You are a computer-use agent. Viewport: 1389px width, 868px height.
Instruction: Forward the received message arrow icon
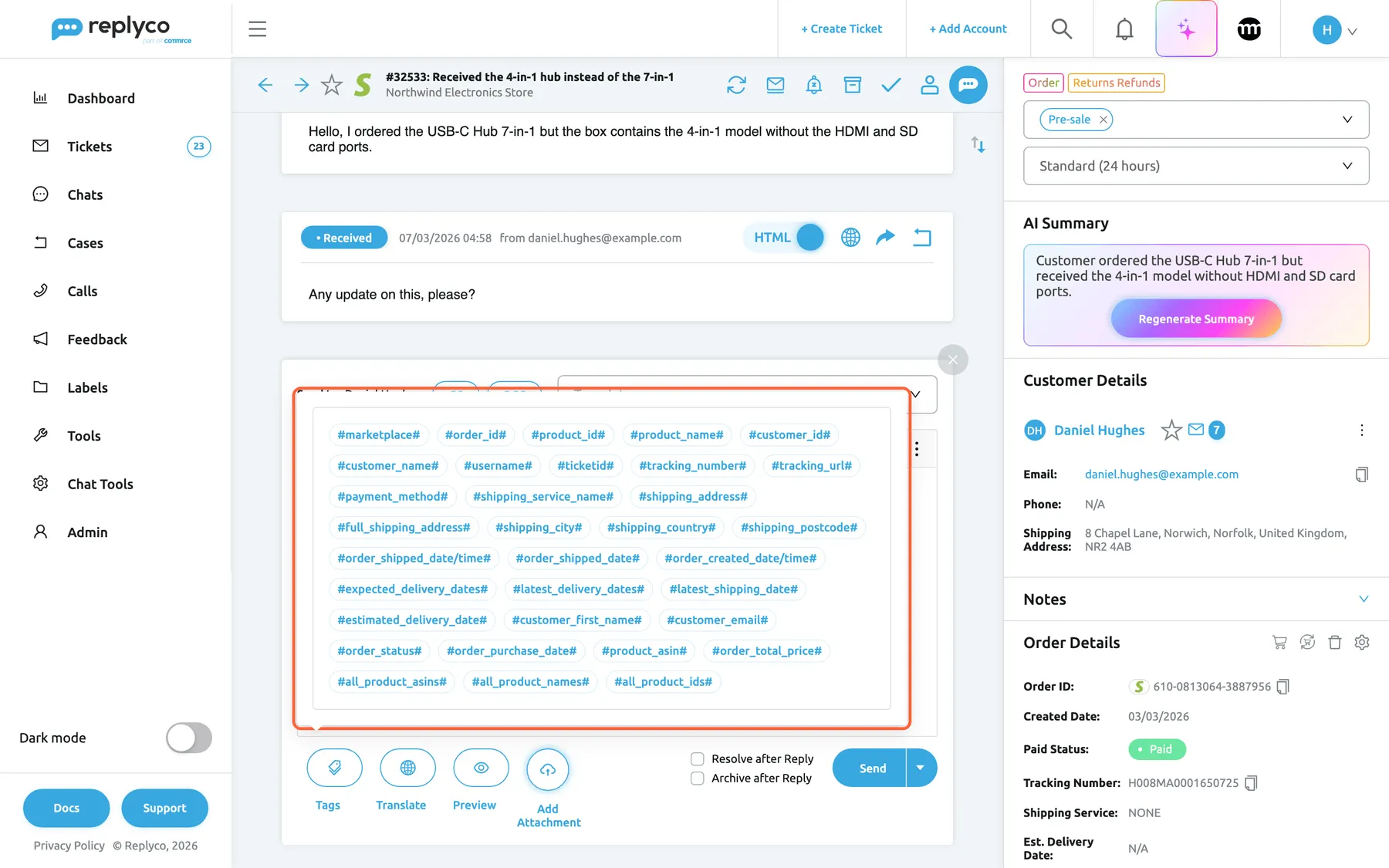886,238
